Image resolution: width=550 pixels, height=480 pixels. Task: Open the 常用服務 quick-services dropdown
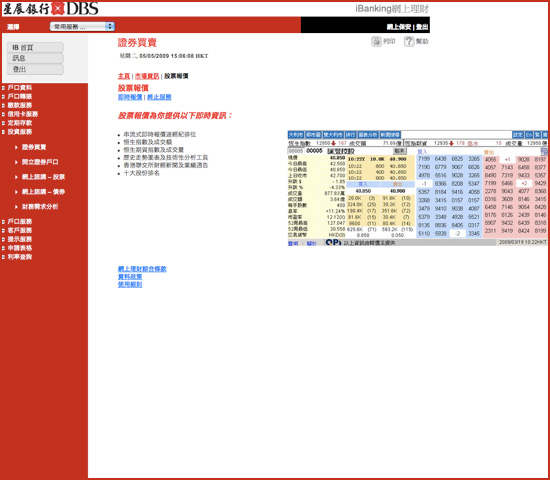[x=82, y=26]
